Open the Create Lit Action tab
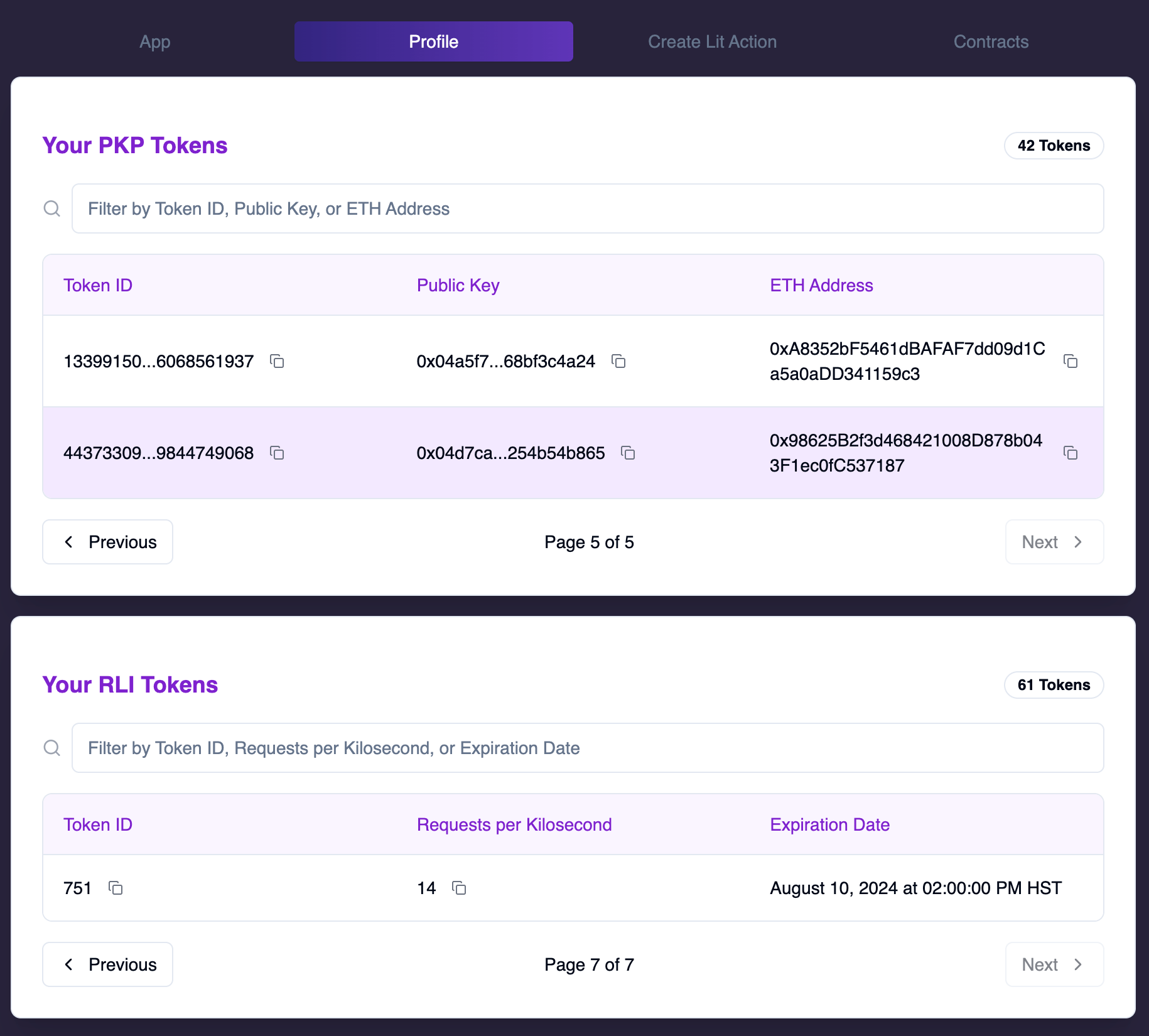This screenshot has height=1036, width=1149. coord(712,41)
